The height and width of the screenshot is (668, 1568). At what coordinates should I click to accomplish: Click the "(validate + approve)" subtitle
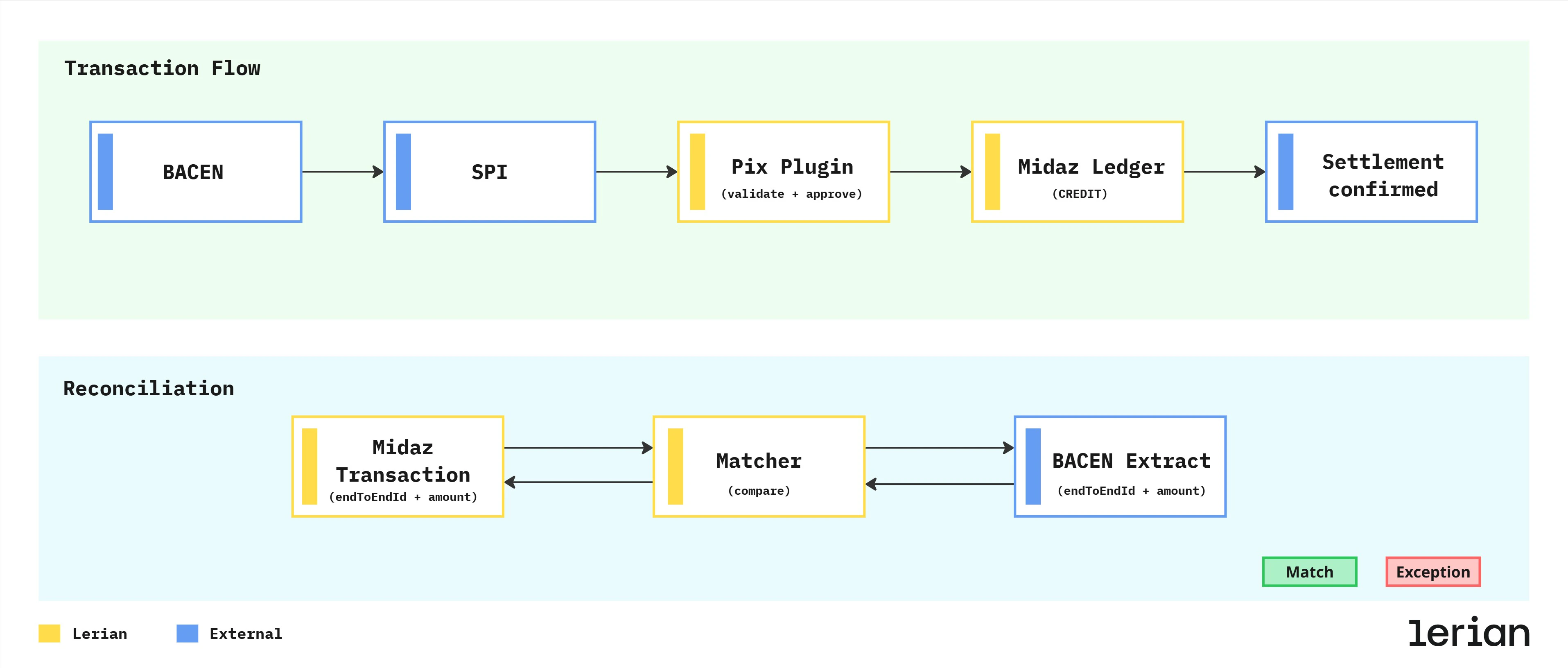(791, 194)
